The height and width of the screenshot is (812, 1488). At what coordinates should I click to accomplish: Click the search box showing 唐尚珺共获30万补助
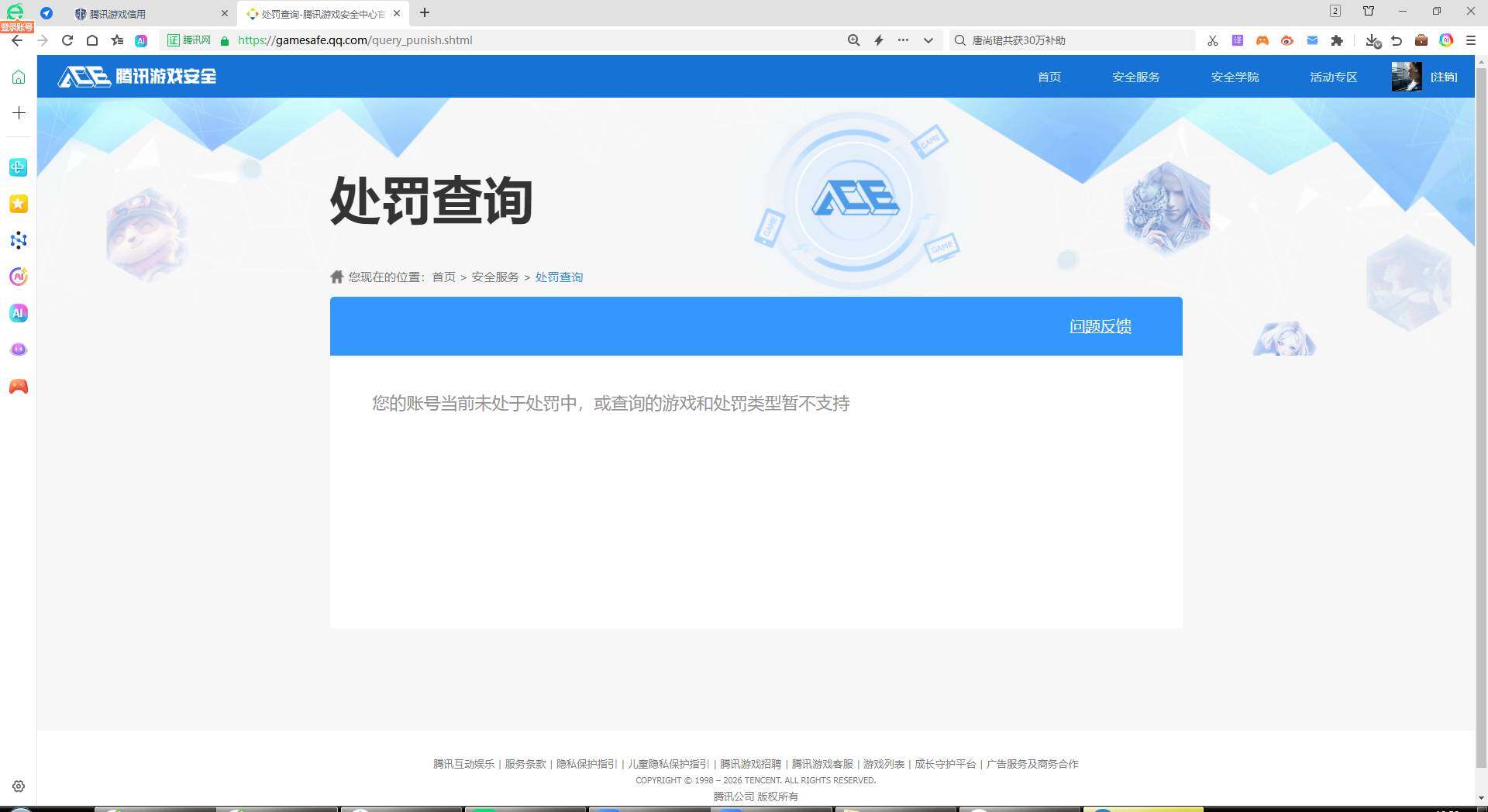tap(1073, 40)
